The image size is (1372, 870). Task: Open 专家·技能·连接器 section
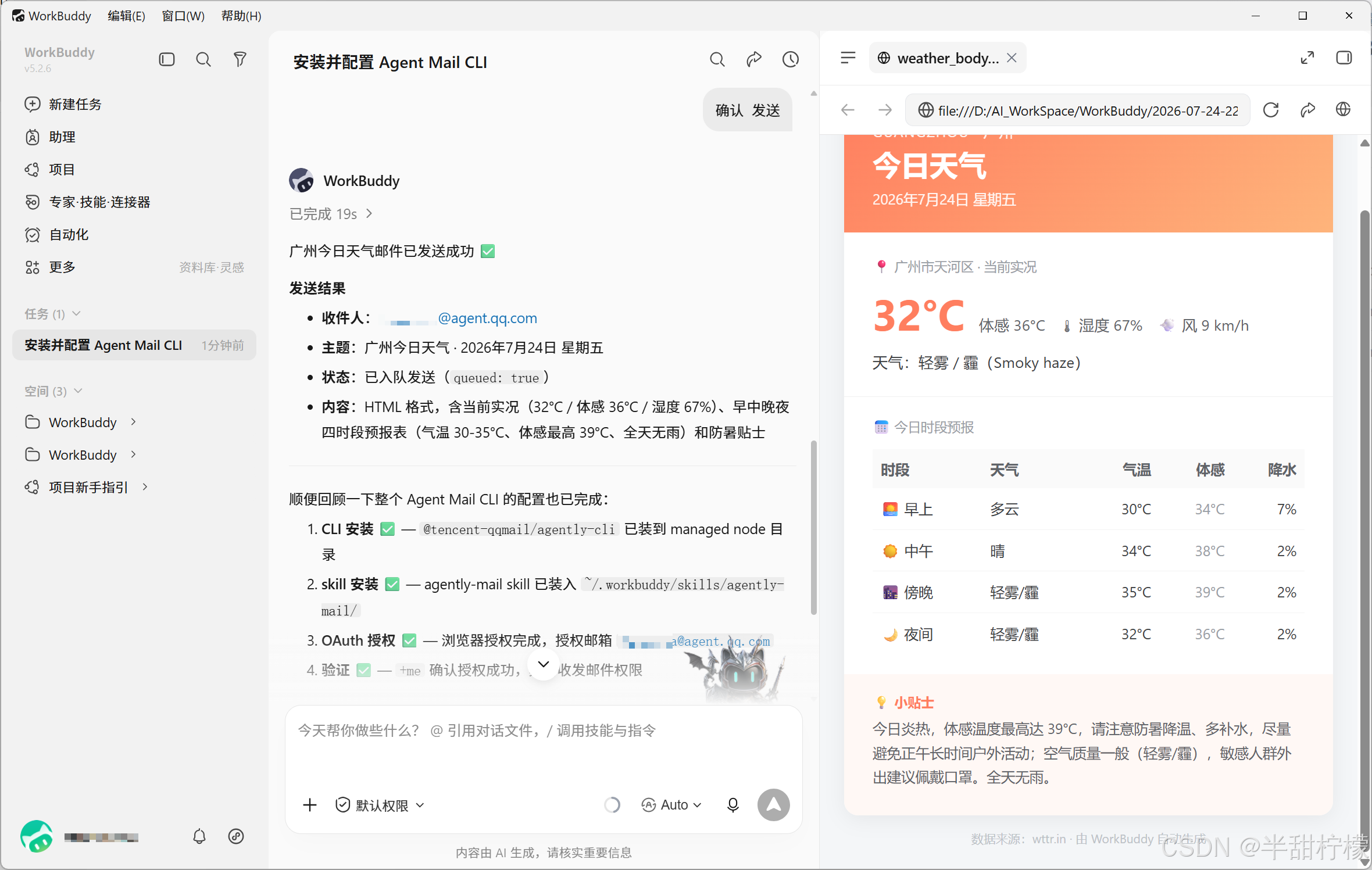[x=88, y=202]
